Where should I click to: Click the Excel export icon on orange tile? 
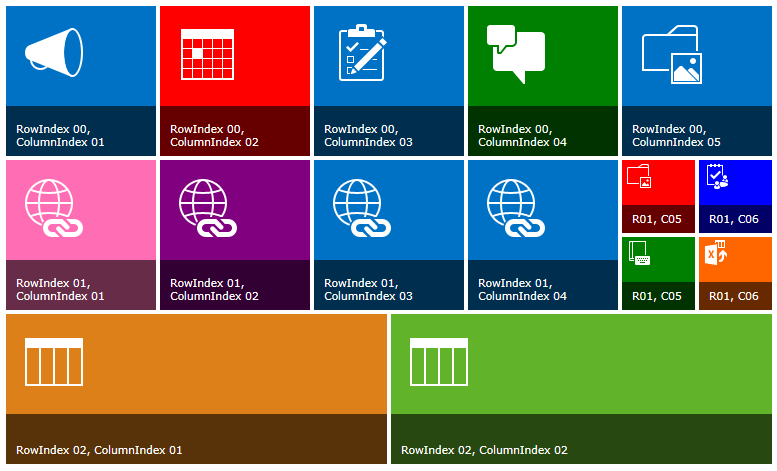tap(716, 252)
